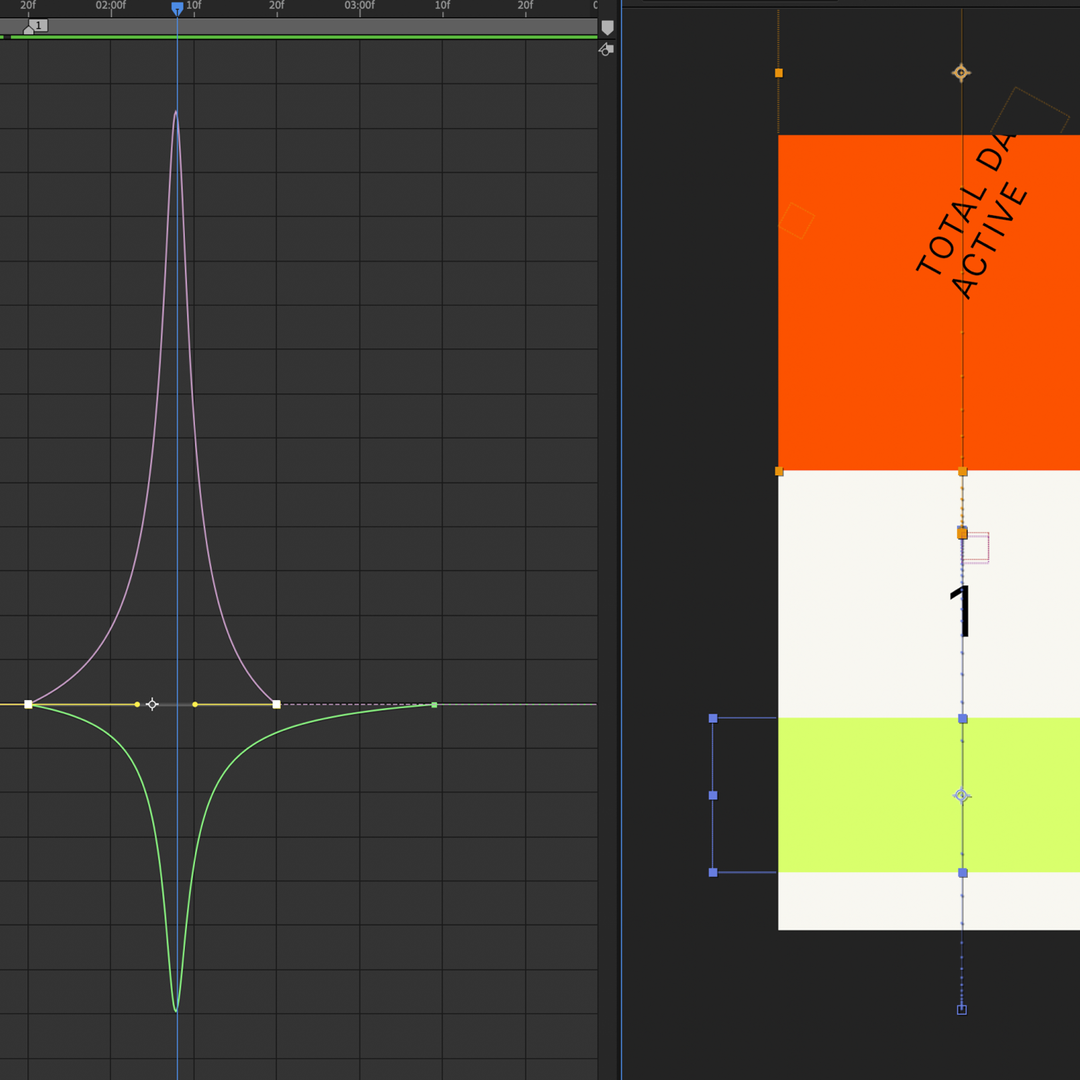The width and height of the screenshot is (1080, 1080).
Task: Click the anchor point in the lime rectangle
Action: [962, 796]
